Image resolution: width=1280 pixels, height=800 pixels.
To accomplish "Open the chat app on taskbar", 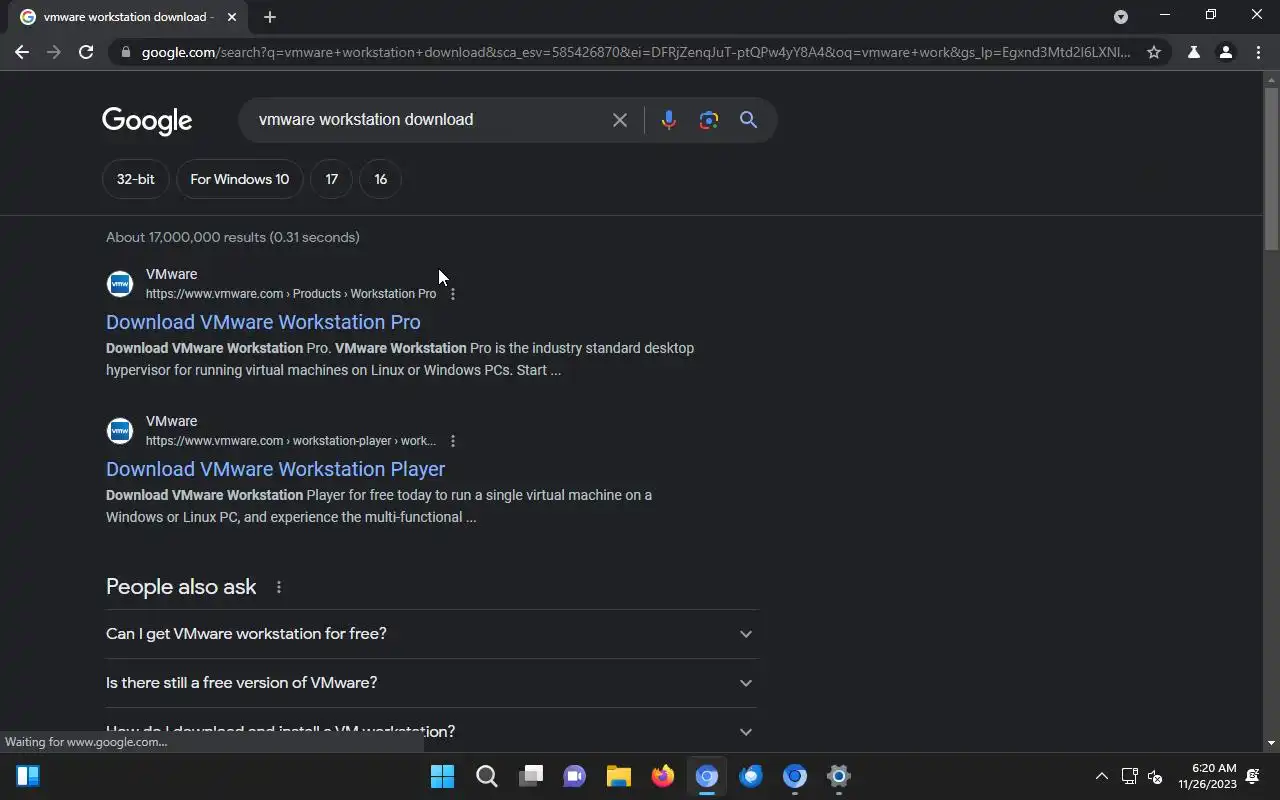I will tap(575, 776).
